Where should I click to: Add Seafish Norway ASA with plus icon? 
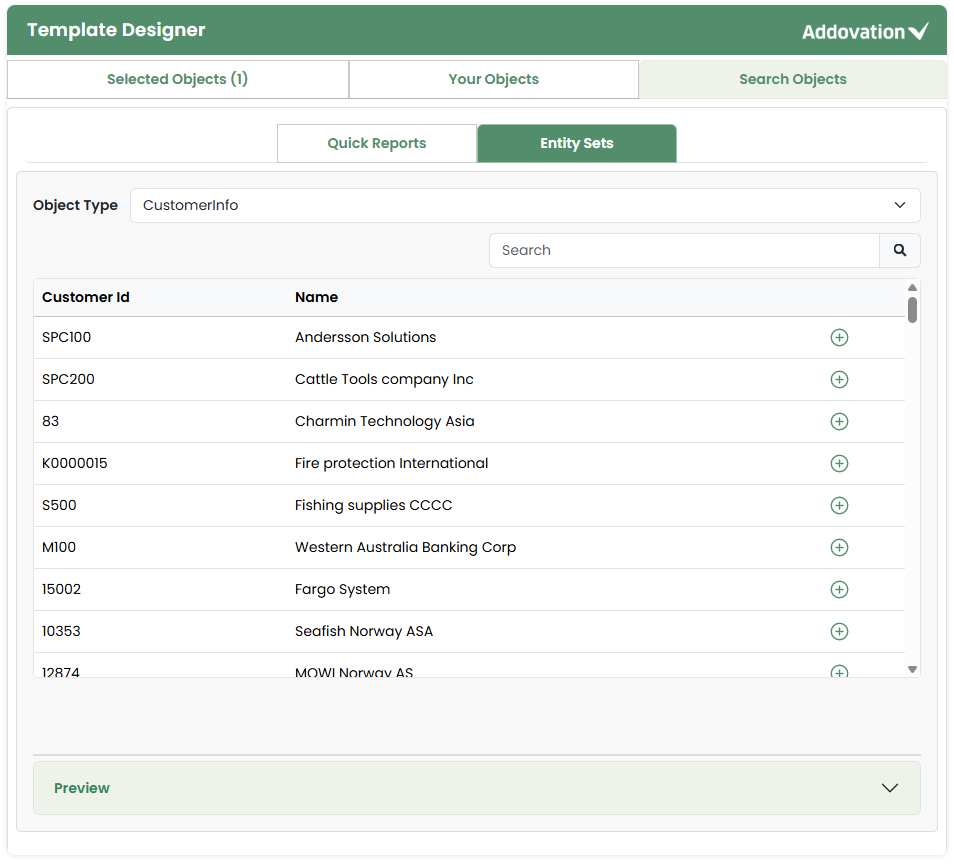pyautogui.click(x=839, y=632)
